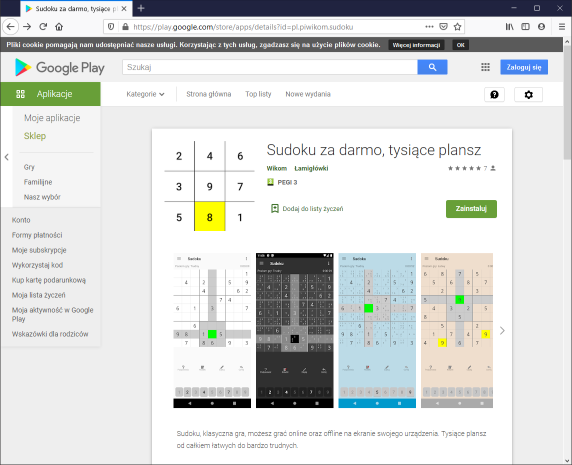
Task: View site security padlock info
Action: coord(125,27)
